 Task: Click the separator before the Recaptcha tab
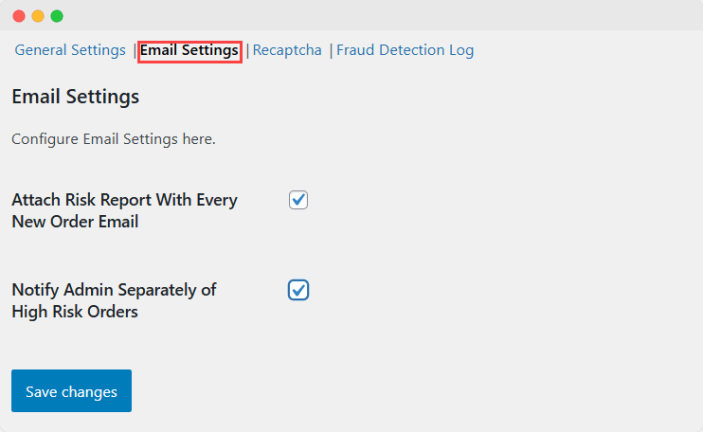[x=247, y=50]
